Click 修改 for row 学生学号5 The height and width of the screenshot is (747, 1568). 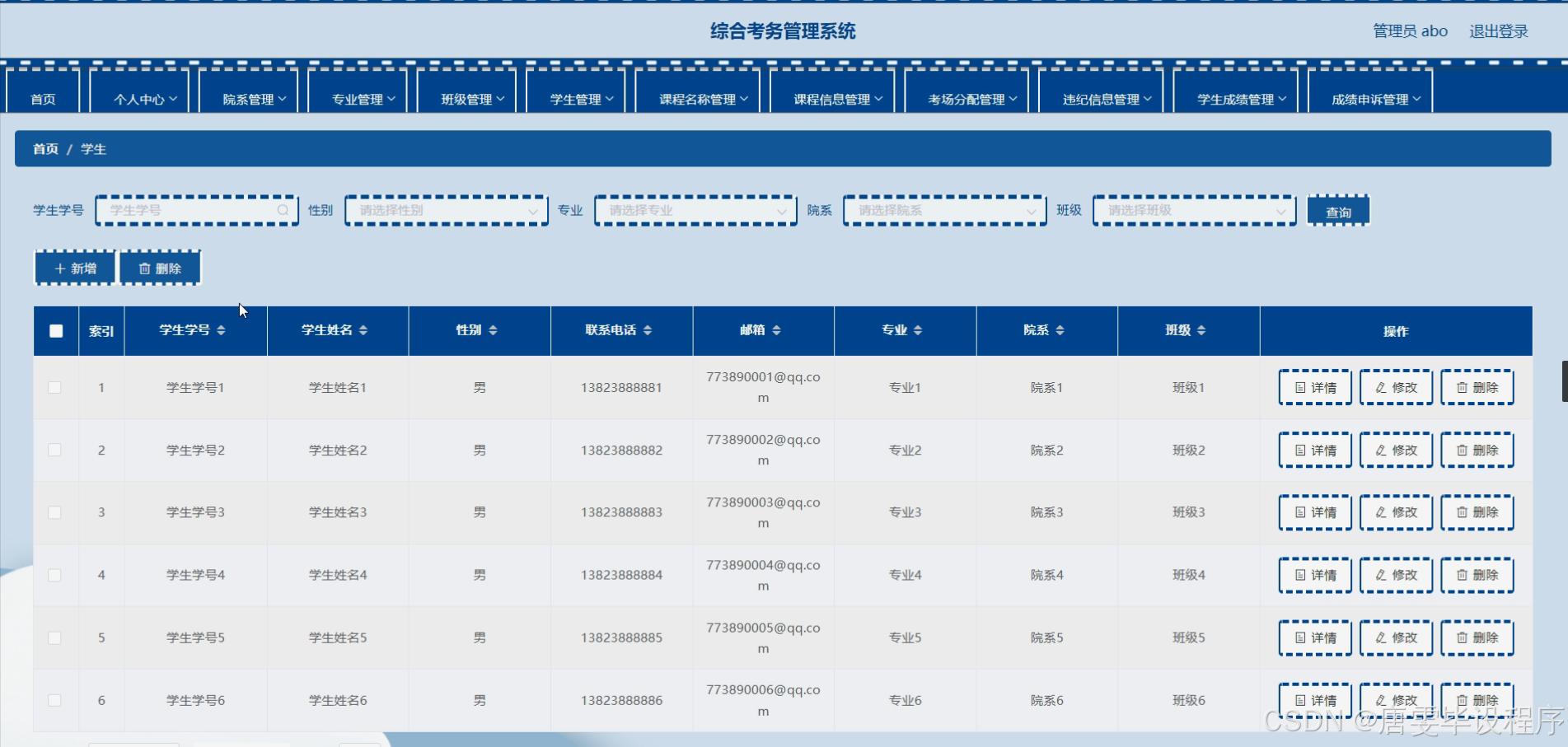click(x=1396, y=637)
